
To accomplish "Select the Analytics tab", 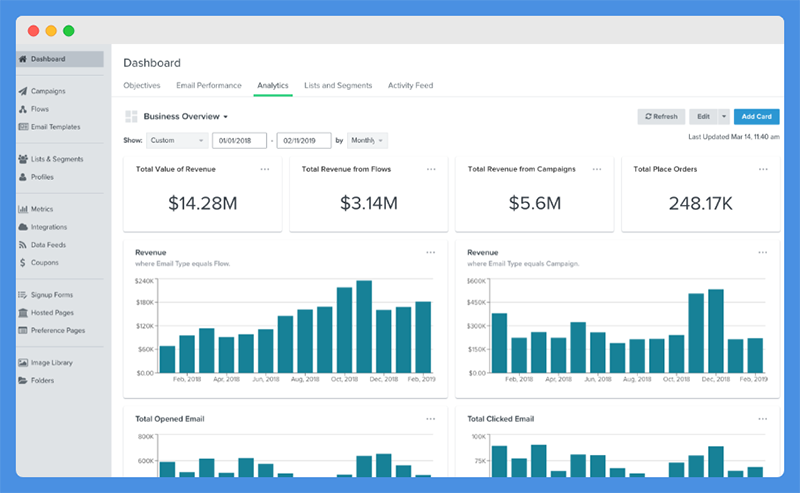I will (x=272, y=86).
